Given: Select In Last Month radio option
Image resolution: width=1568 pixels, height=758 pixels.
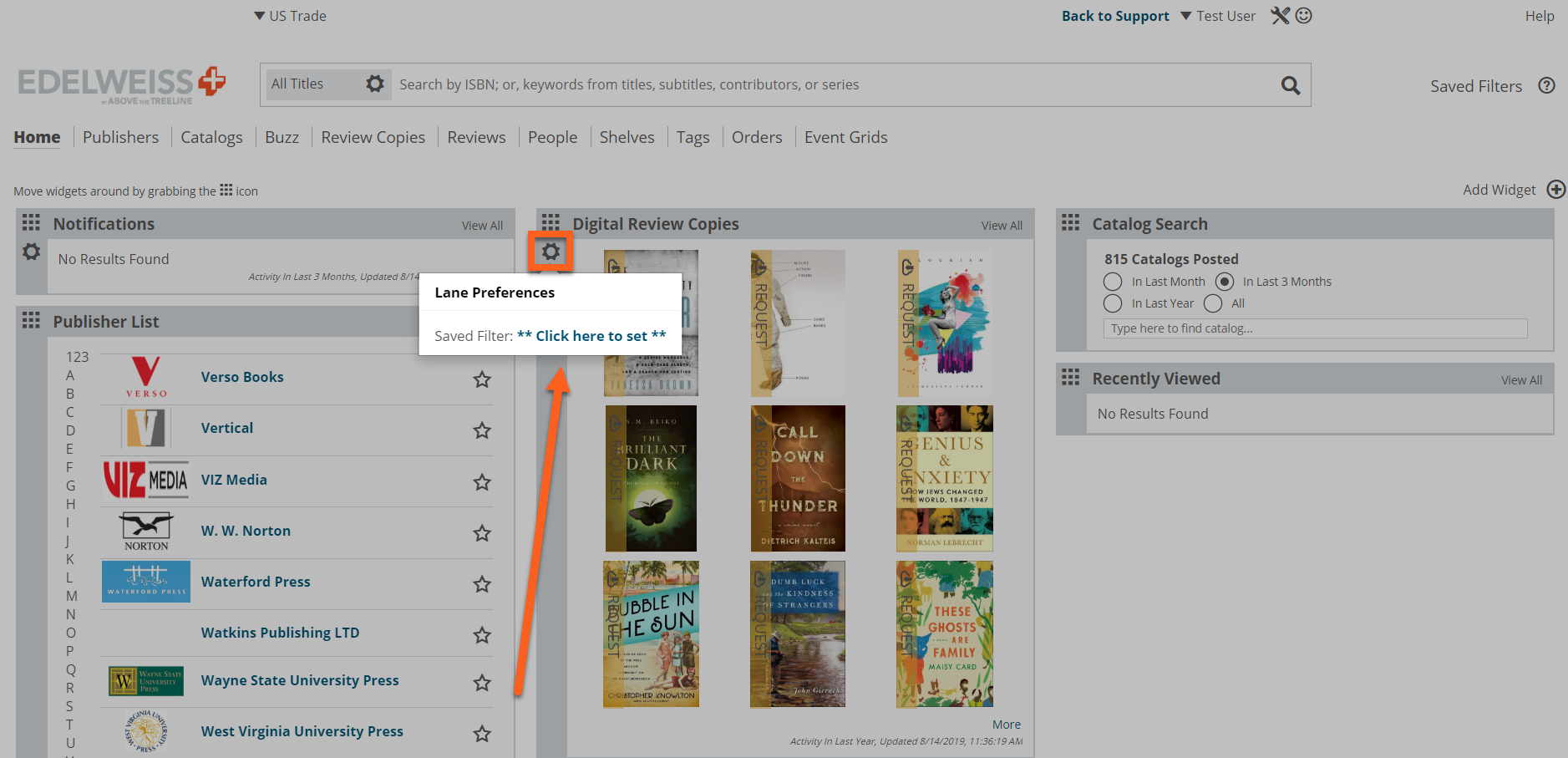Looking at the screenshot, I should coord(1113,282).
